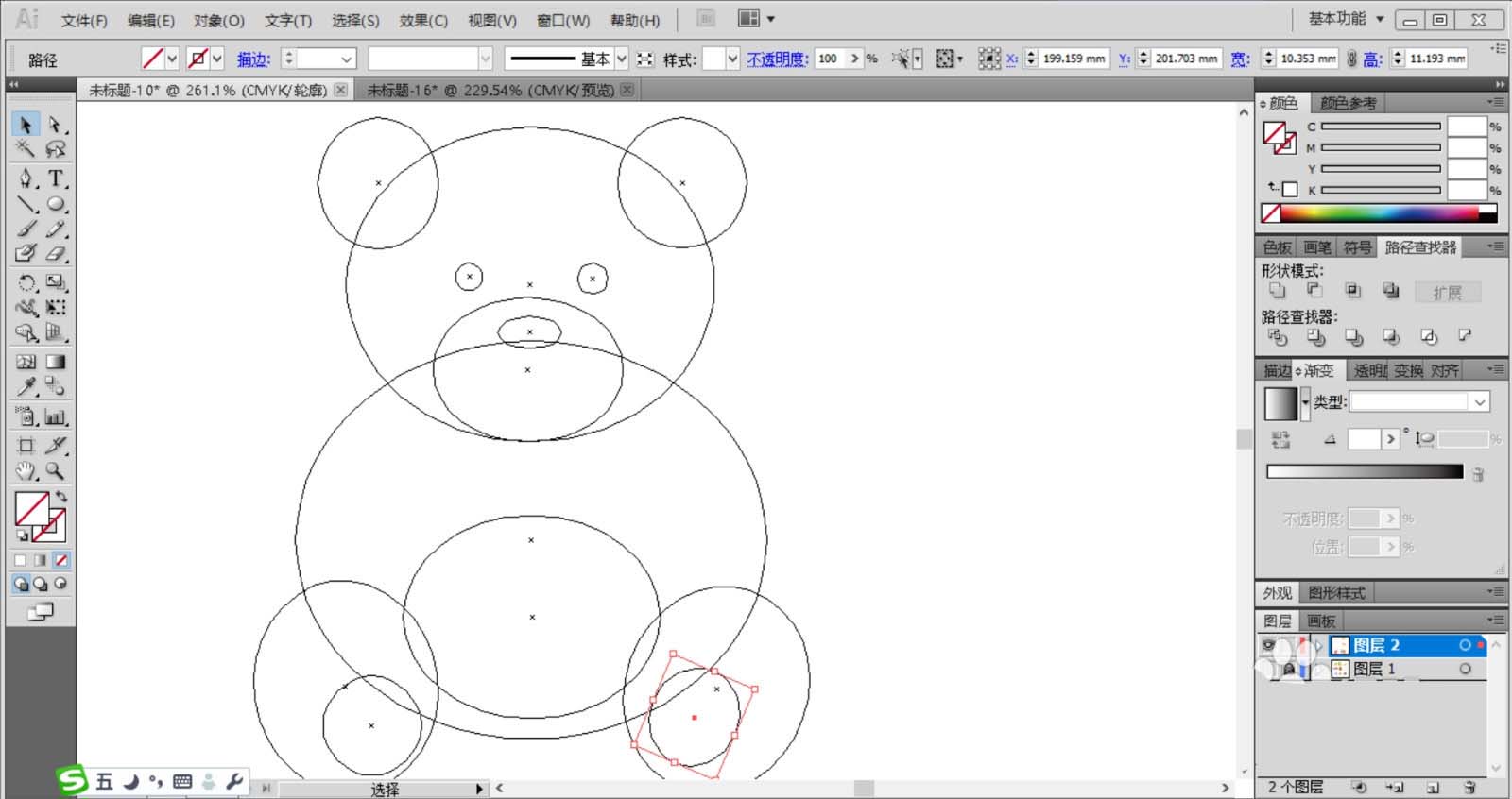Select the Line Segment tool

click(26, 204)
